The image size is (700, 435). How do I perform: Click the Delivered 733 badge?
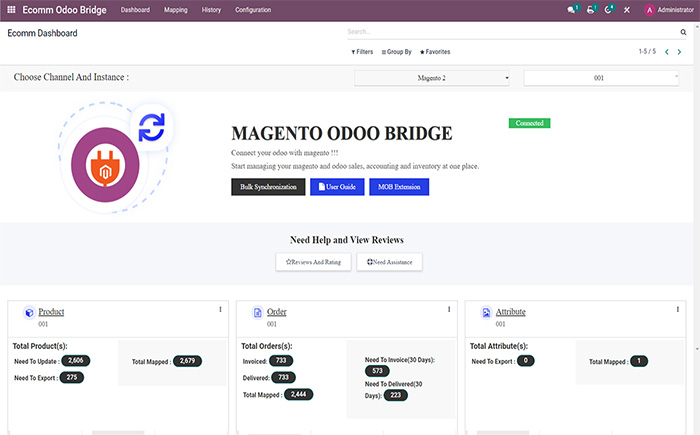[x=283, y=377]
